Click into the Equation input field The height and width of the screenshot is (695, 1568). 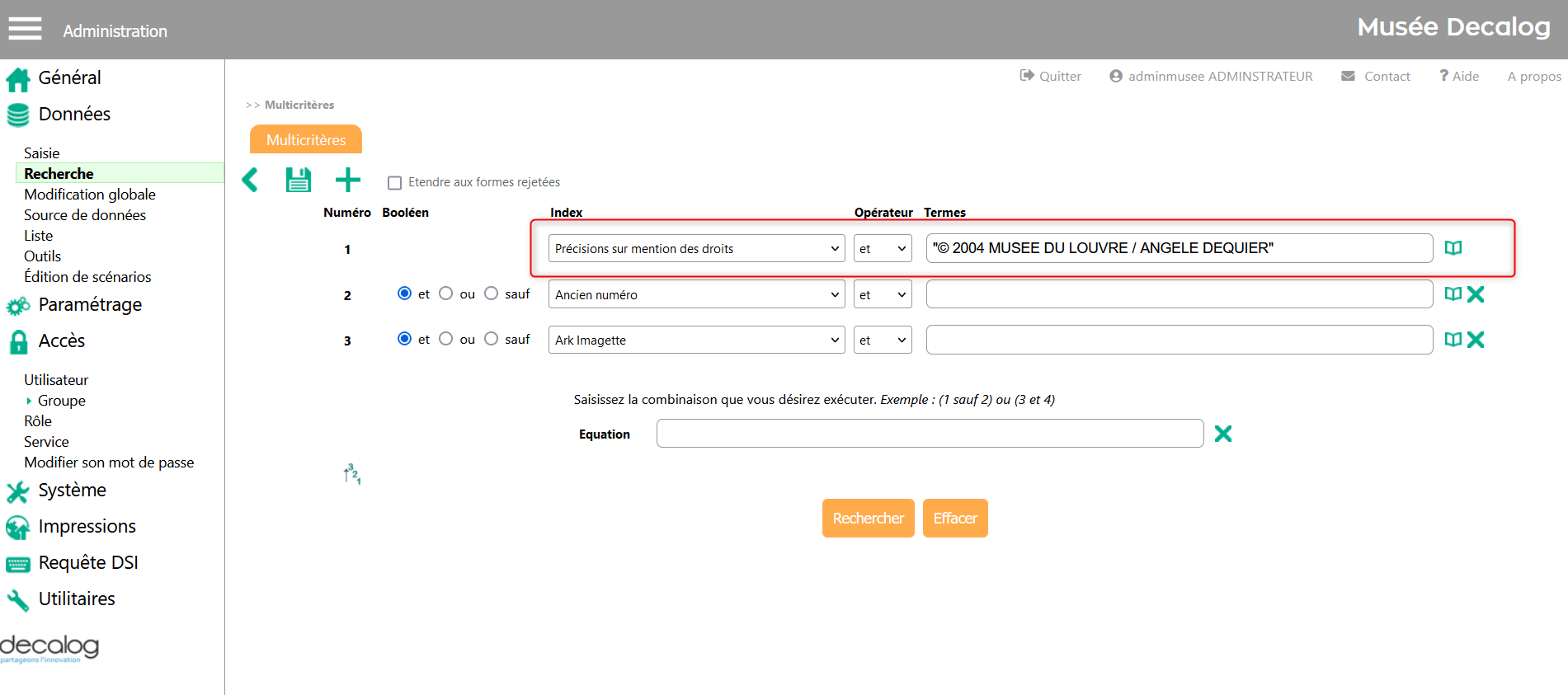(x=930, y=434)
